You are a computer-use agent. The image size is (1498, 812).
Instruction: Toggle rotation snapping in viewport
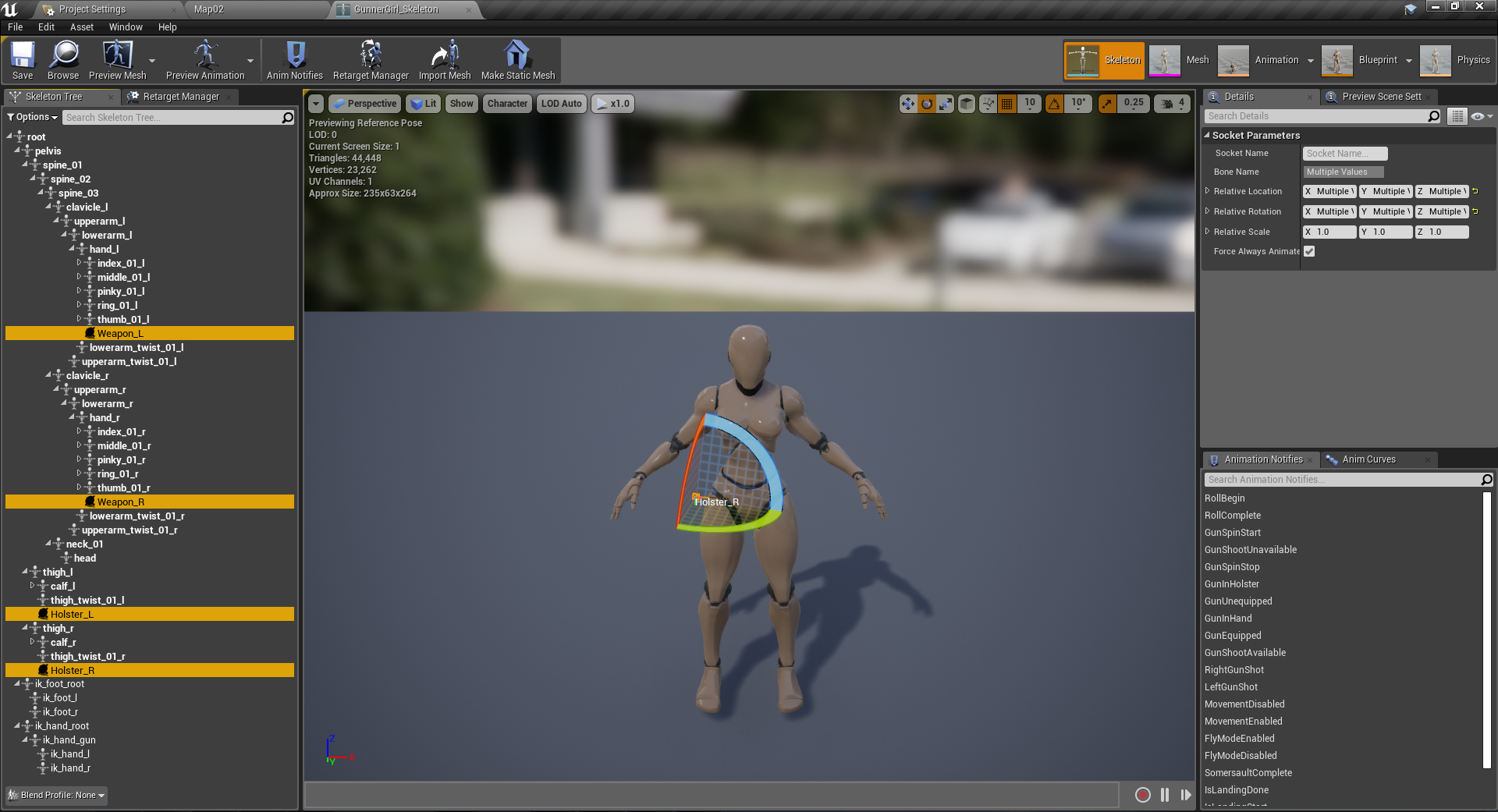point(1055,104)
